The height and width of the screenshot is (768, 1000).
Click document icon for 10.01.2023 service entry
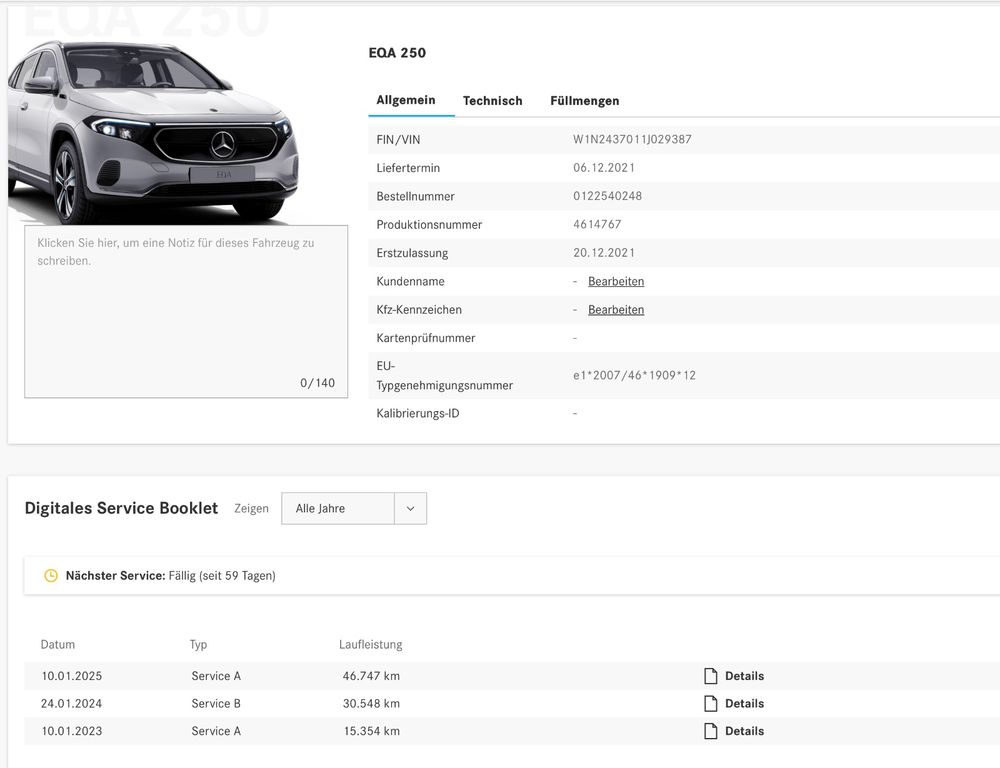click(711, 731)
